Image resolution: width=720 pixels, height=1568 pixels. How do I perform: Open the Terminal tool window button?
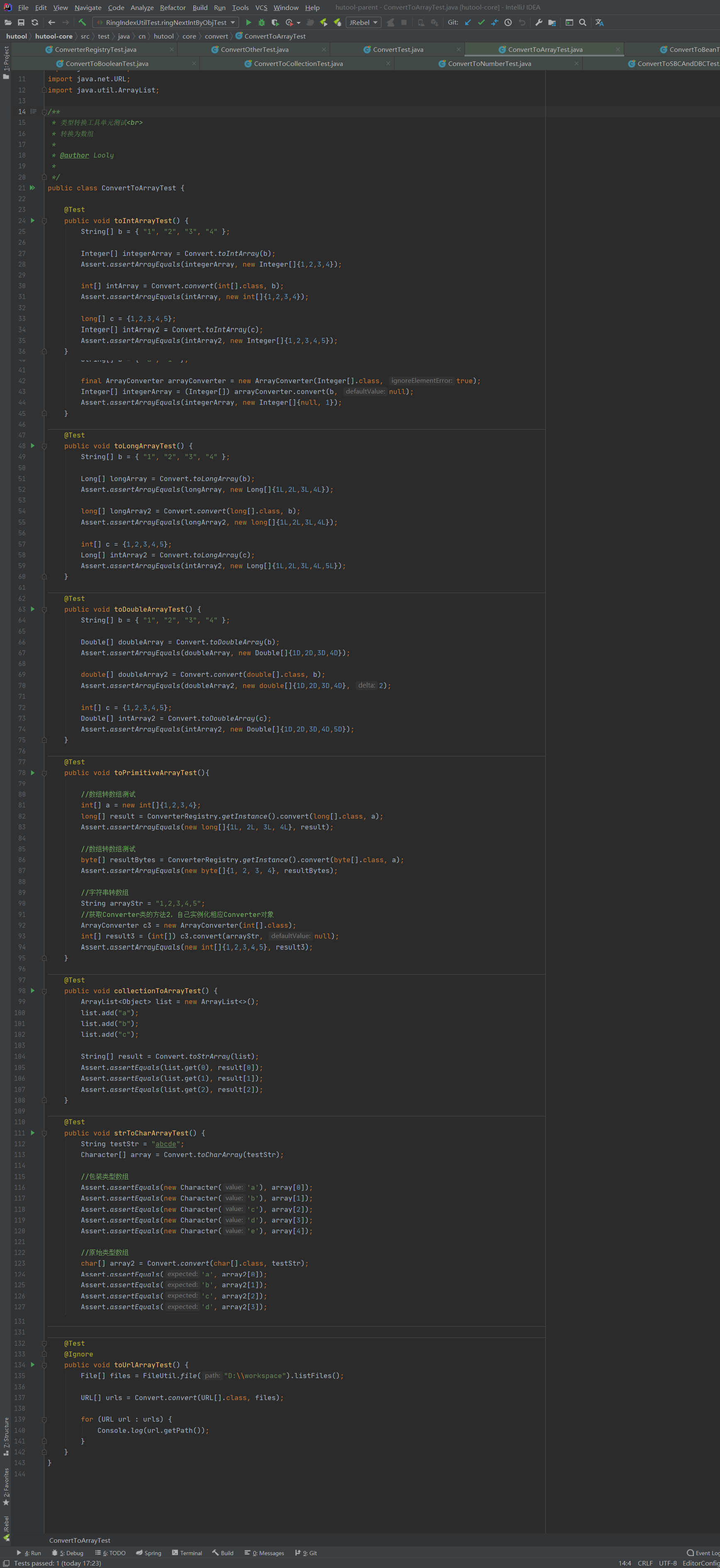187,1553
